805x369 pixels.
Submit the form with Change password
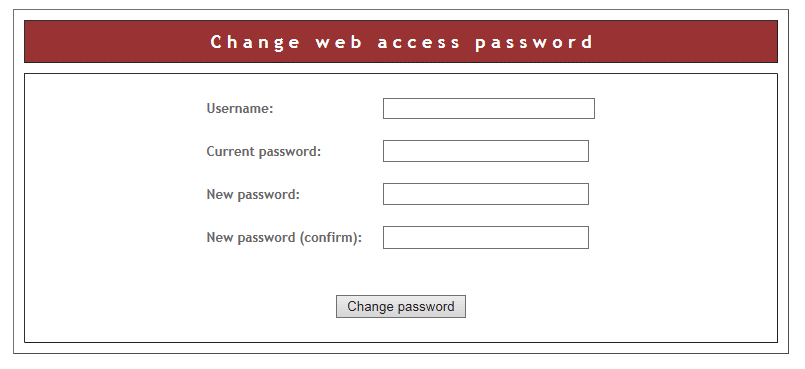401,306
